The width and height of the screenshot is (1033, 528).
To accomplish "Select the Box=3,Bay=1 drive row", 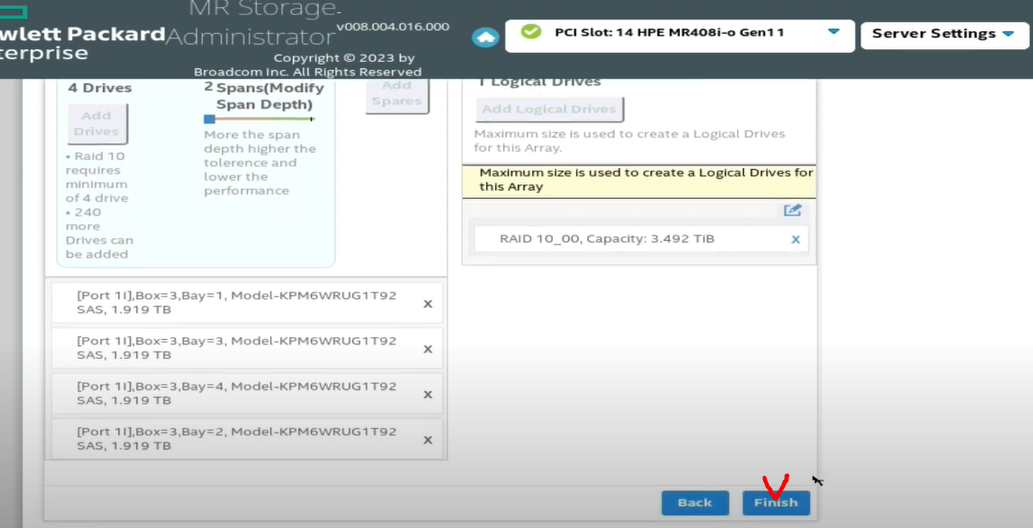I will tap(247, 303).
